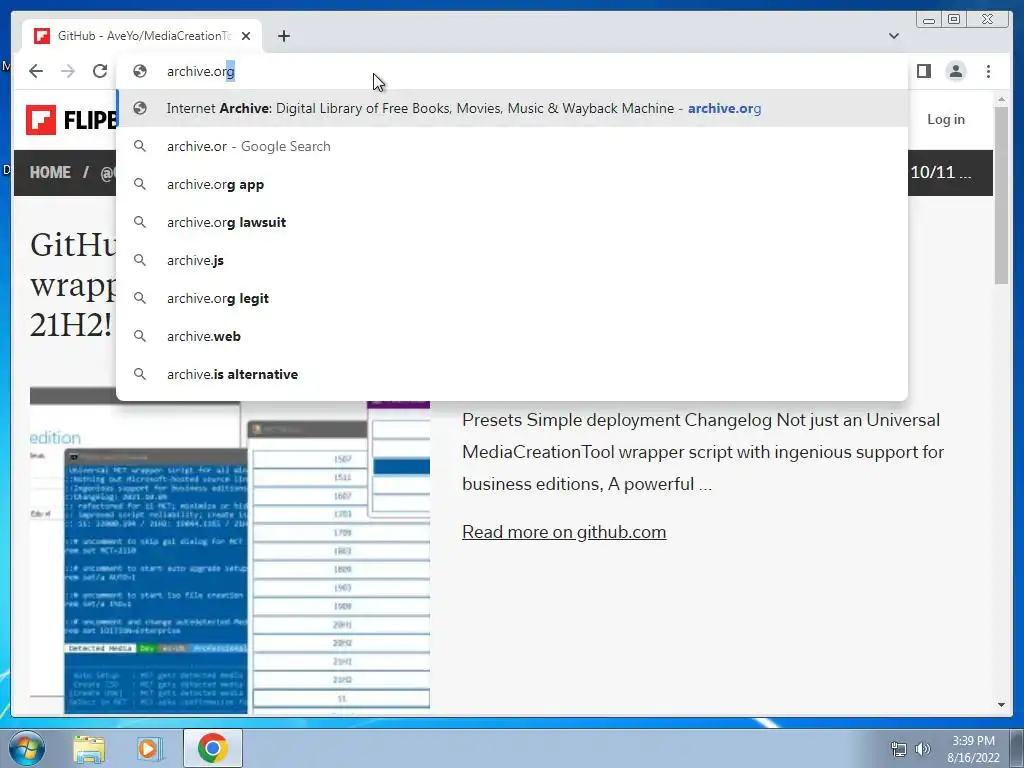The image size is (1024, 768).
Task: Close the GitHub AveYo tab
Action: (246, 36)
